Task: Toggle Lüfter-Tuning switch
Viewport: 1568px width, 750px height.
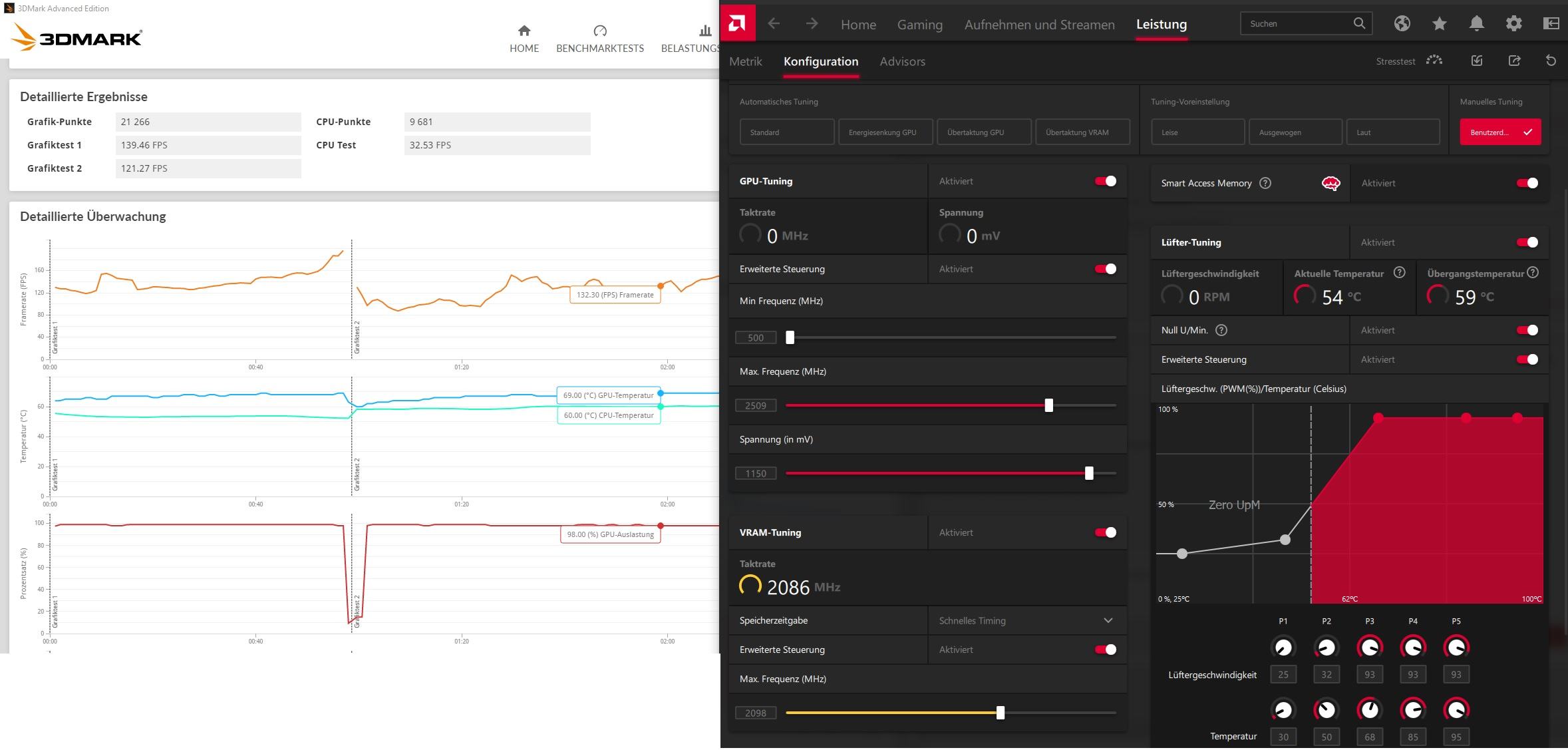Action: coord(1527,242)
